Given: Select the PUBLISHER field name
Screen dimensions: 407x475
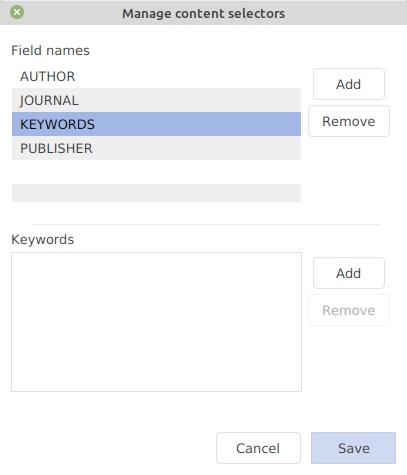Looking at the screenshot, I should [x=156, y=148].
